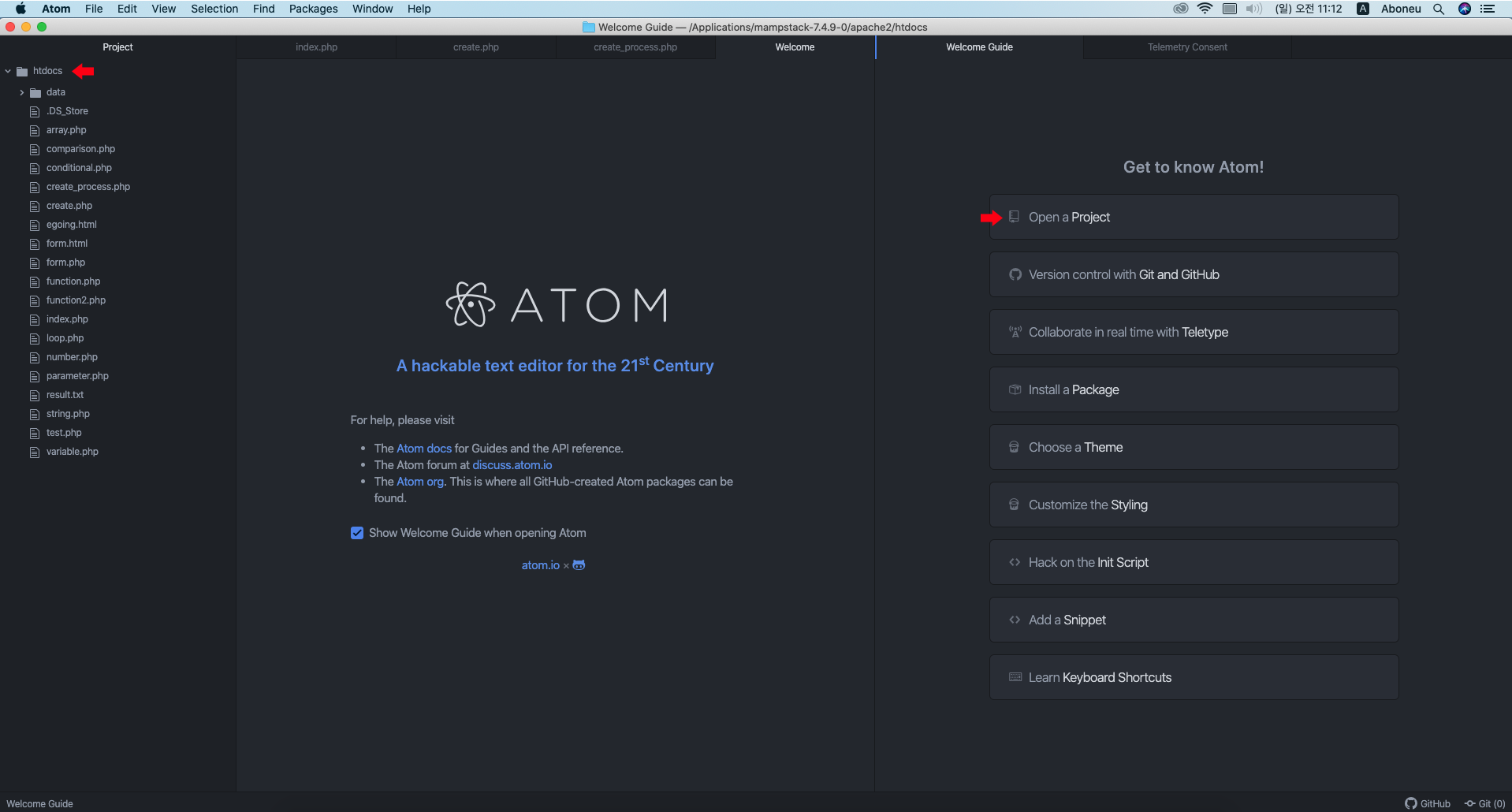Collapse the htdocs folder chevron

(x=8, y=71)
